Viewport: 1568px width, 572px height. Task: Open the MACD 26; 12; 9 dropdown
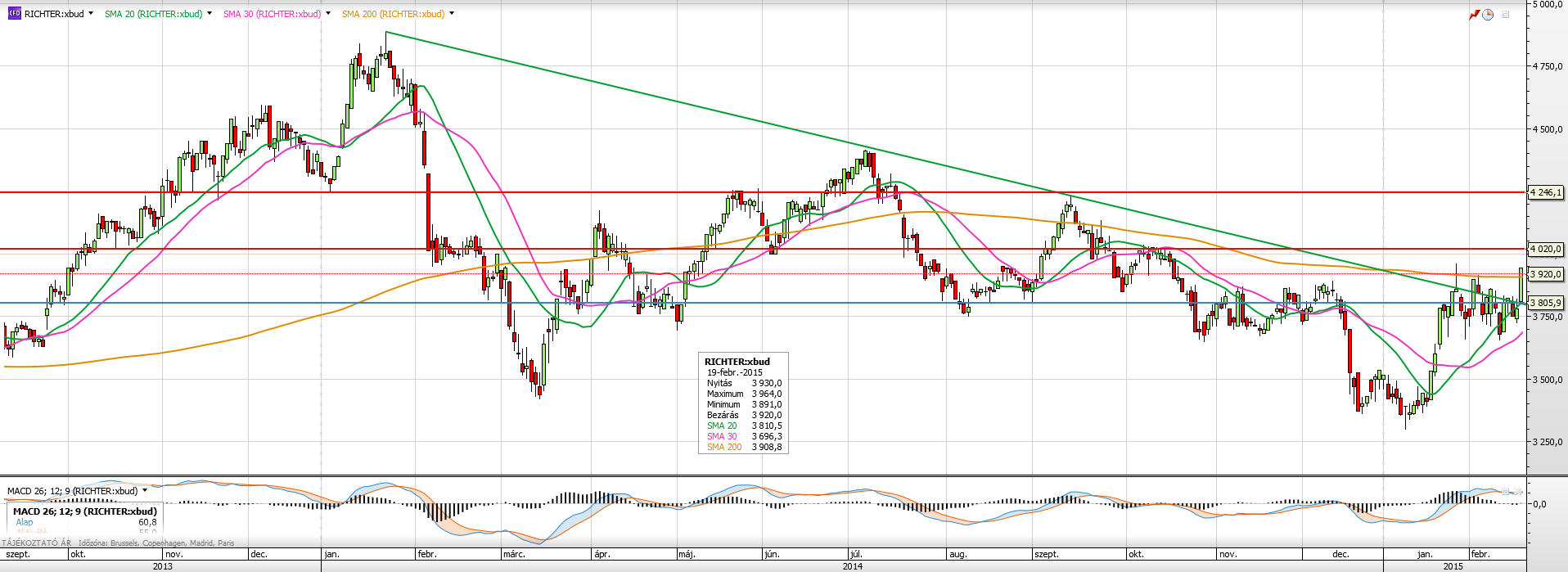pyautogui.click(x=145, y=491)
